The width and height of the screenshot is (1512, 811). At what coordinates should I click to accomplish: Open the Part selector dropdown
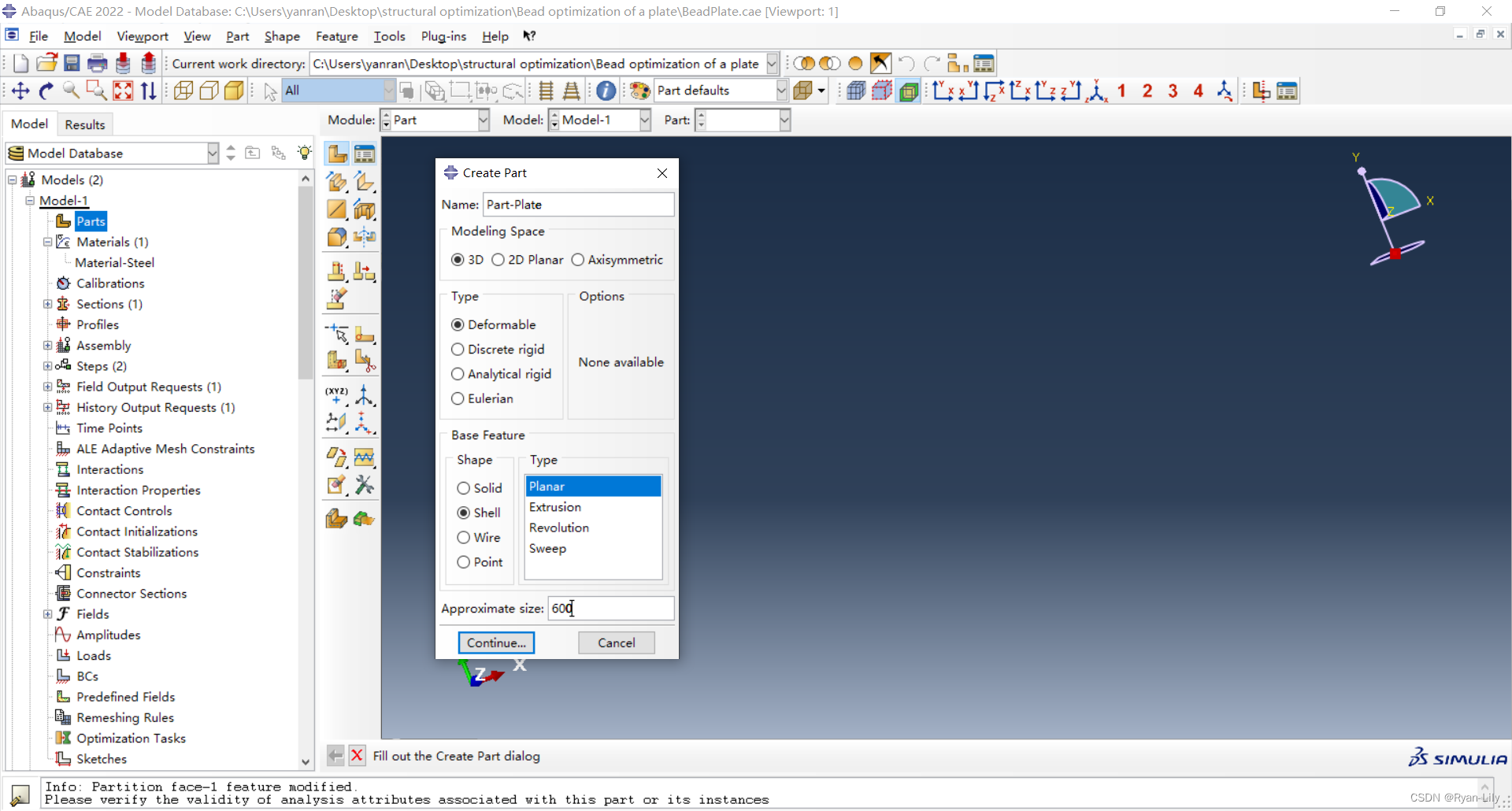(784, 120)
